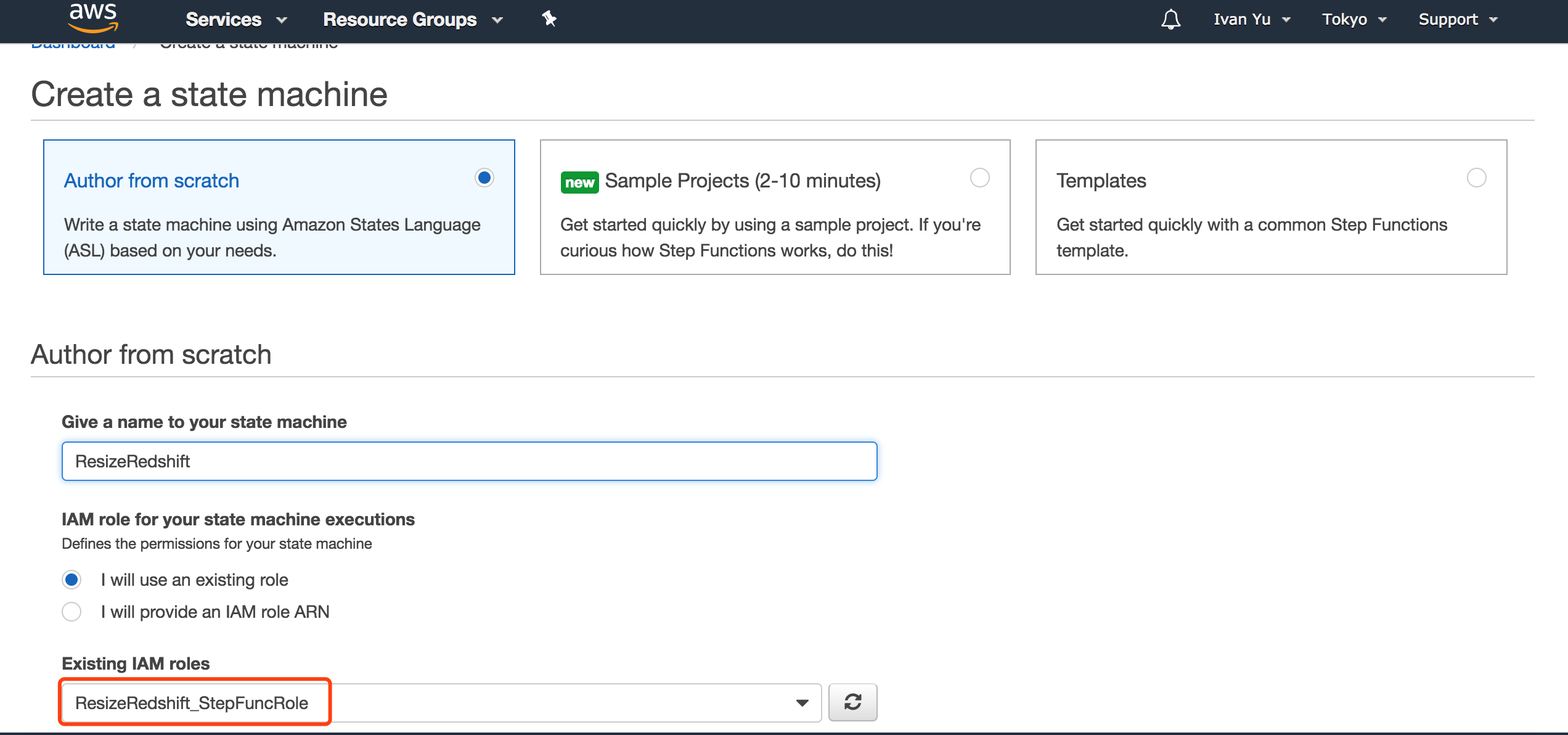Click the state machine name input field

468,461
